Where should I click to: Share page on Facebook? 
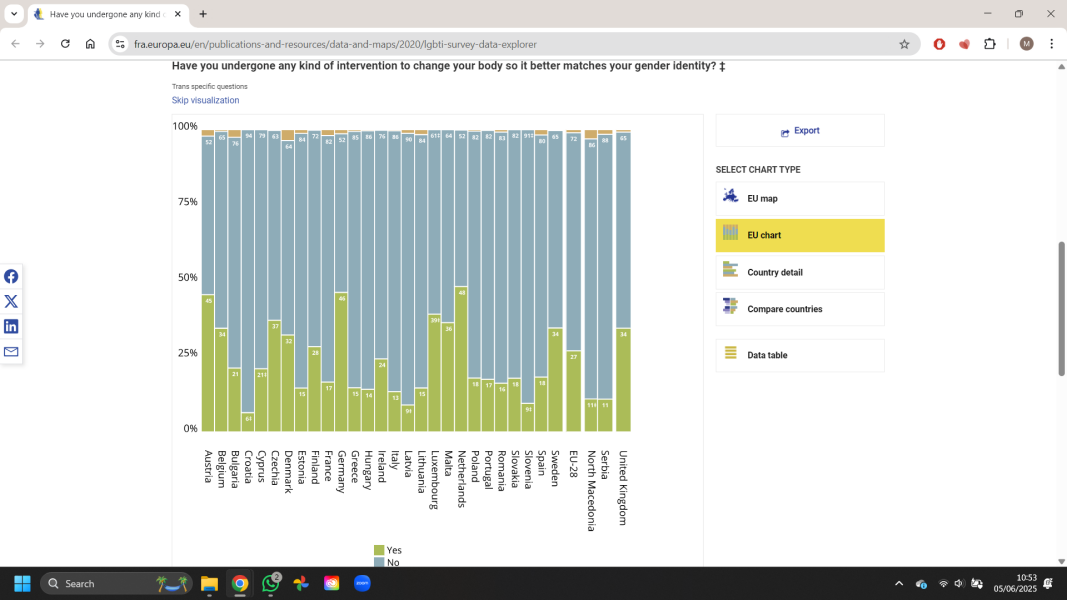[11, 277]
